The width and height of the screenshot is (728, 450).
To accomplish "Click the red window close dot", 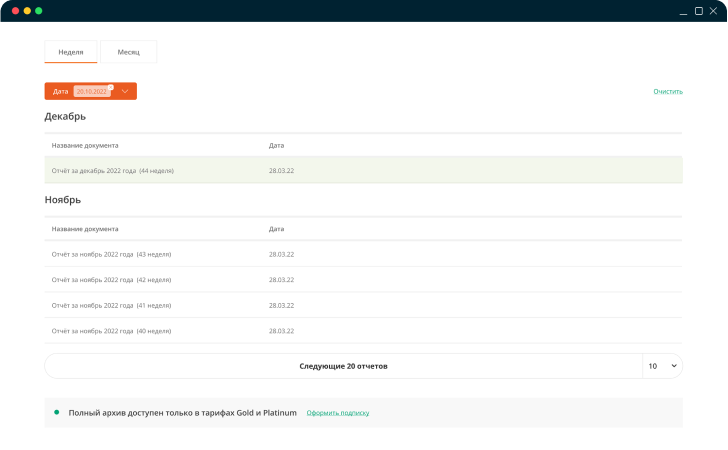I will click(15, 11).
